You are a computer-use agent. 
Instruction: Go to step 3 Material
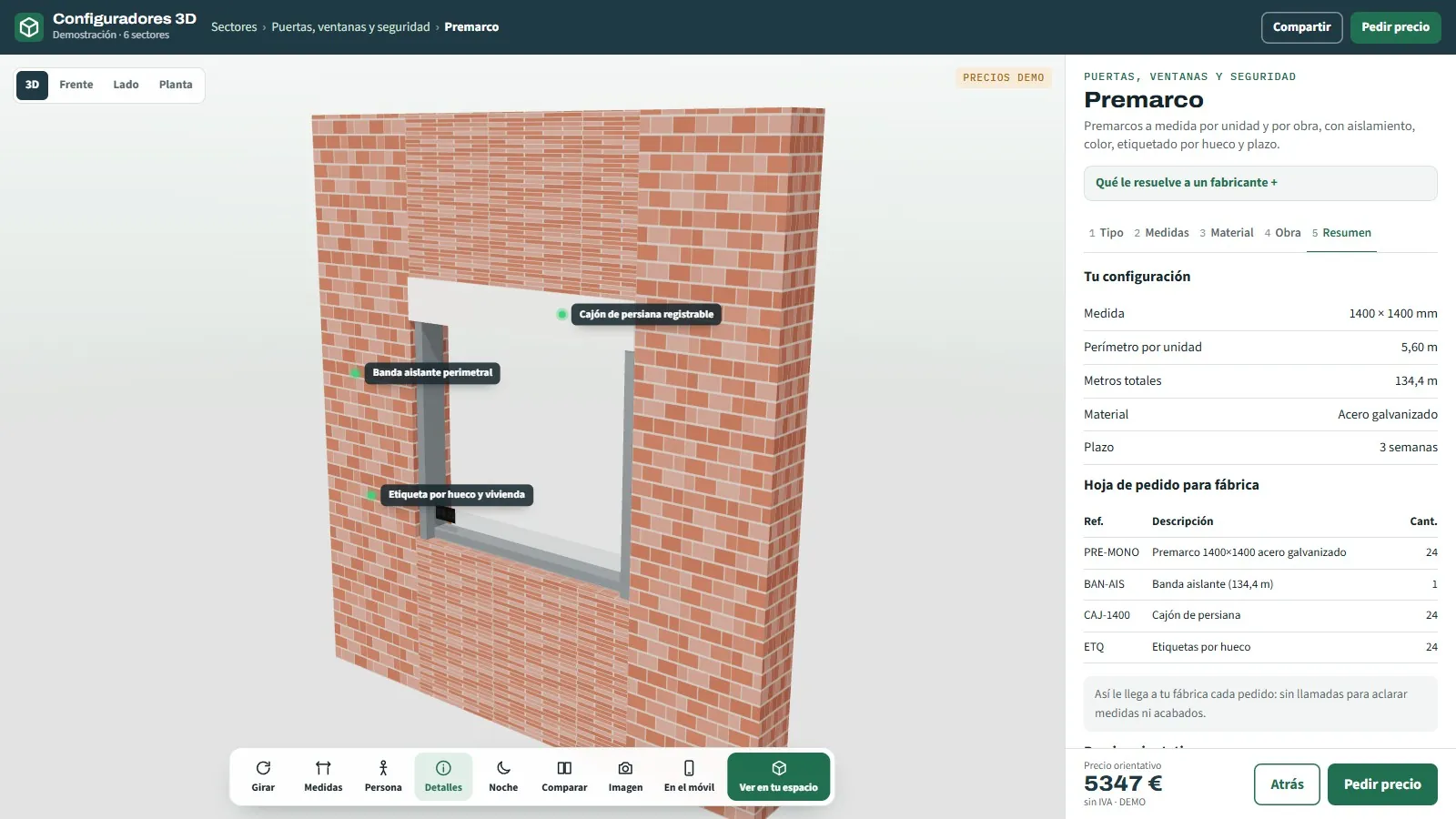click(x=1227, y=233)
